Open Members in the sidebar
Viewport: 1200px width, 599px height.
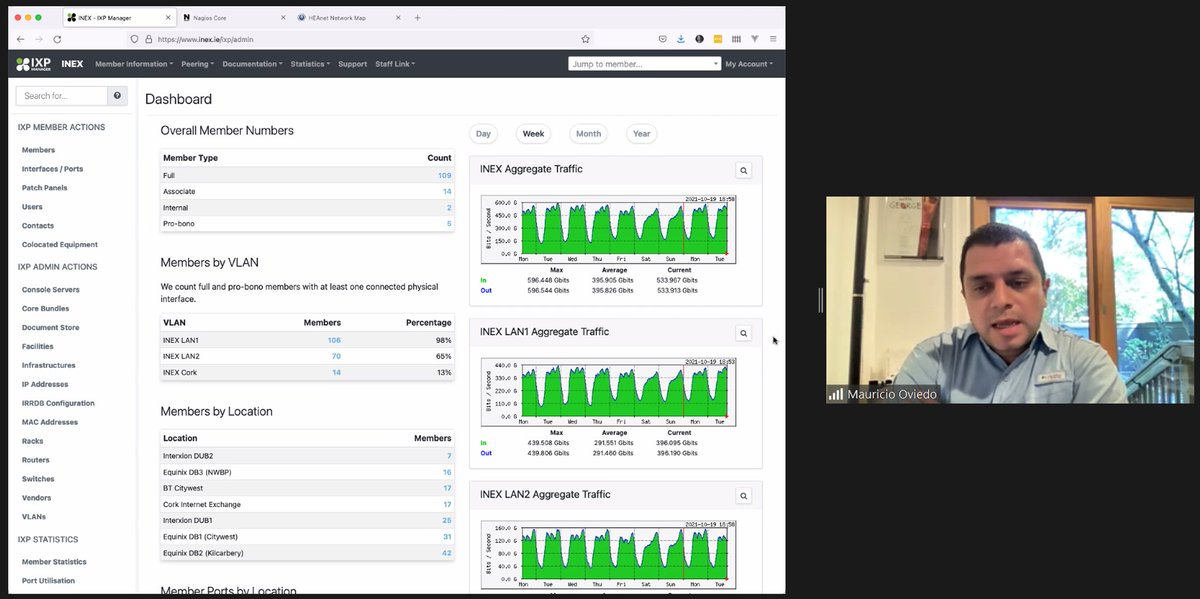[38, 150]
